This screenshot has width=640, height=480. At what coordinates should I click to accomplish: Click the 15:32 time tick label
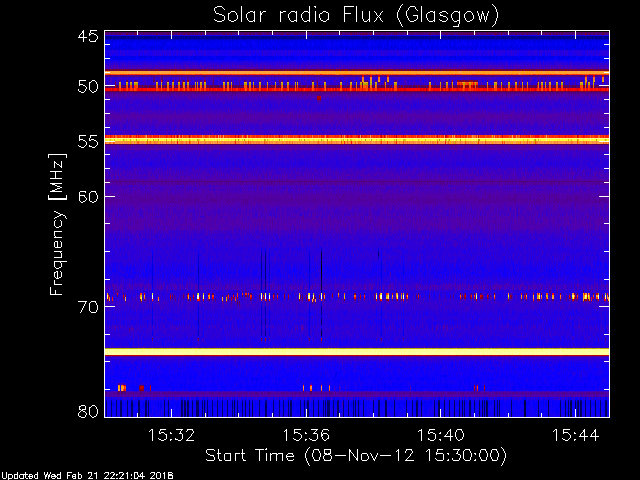171,435
